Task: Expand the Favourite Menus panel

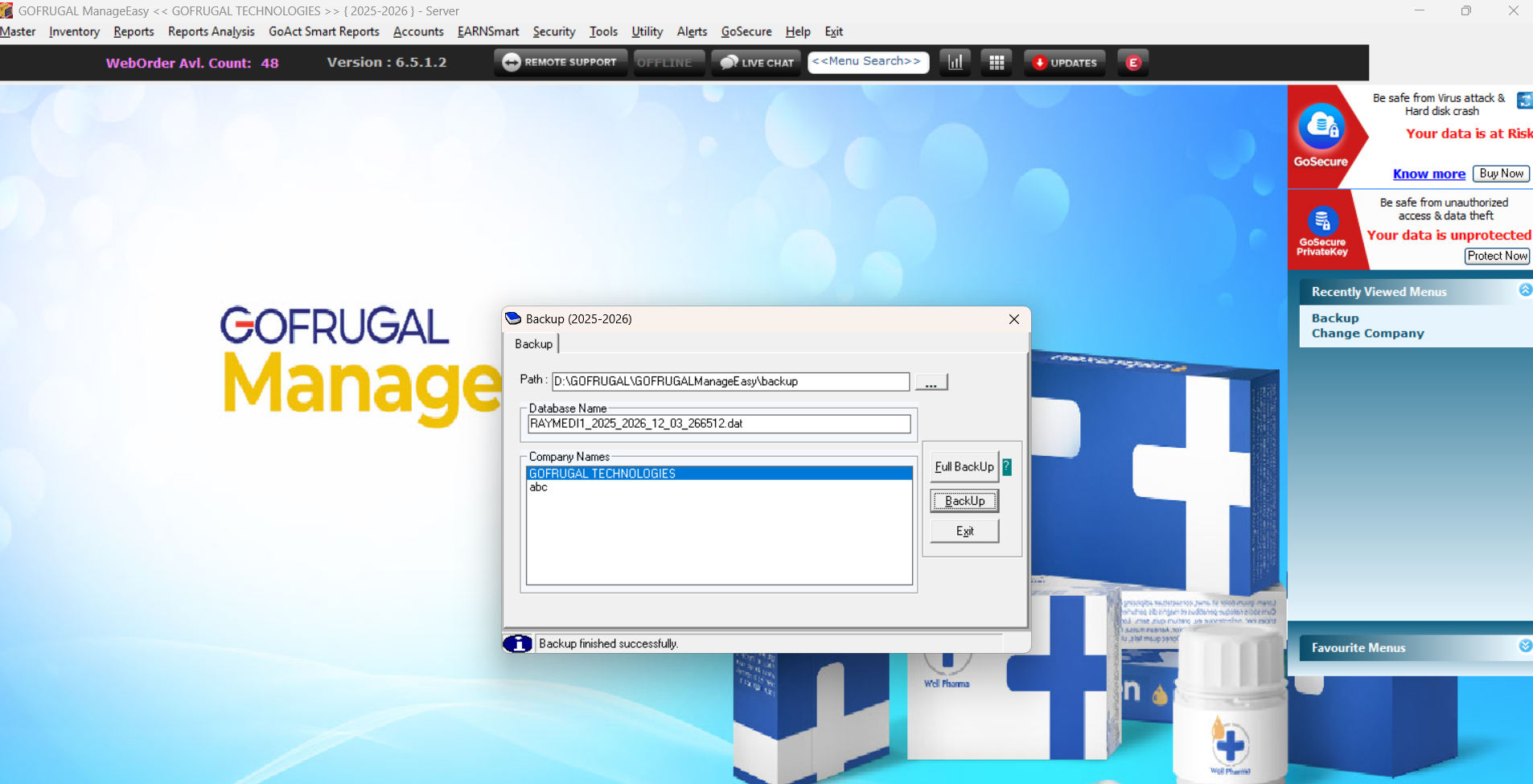Action: coord(1525,646)
